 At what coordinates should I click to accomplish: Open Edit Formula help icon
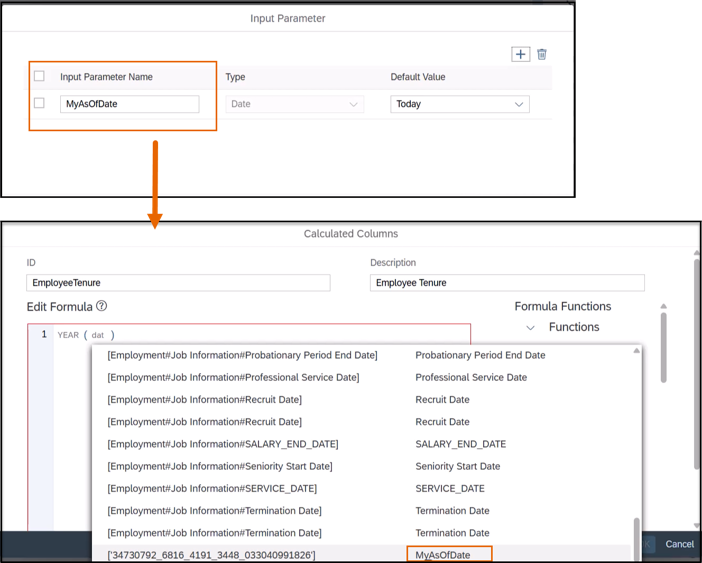tap(102, 306)
